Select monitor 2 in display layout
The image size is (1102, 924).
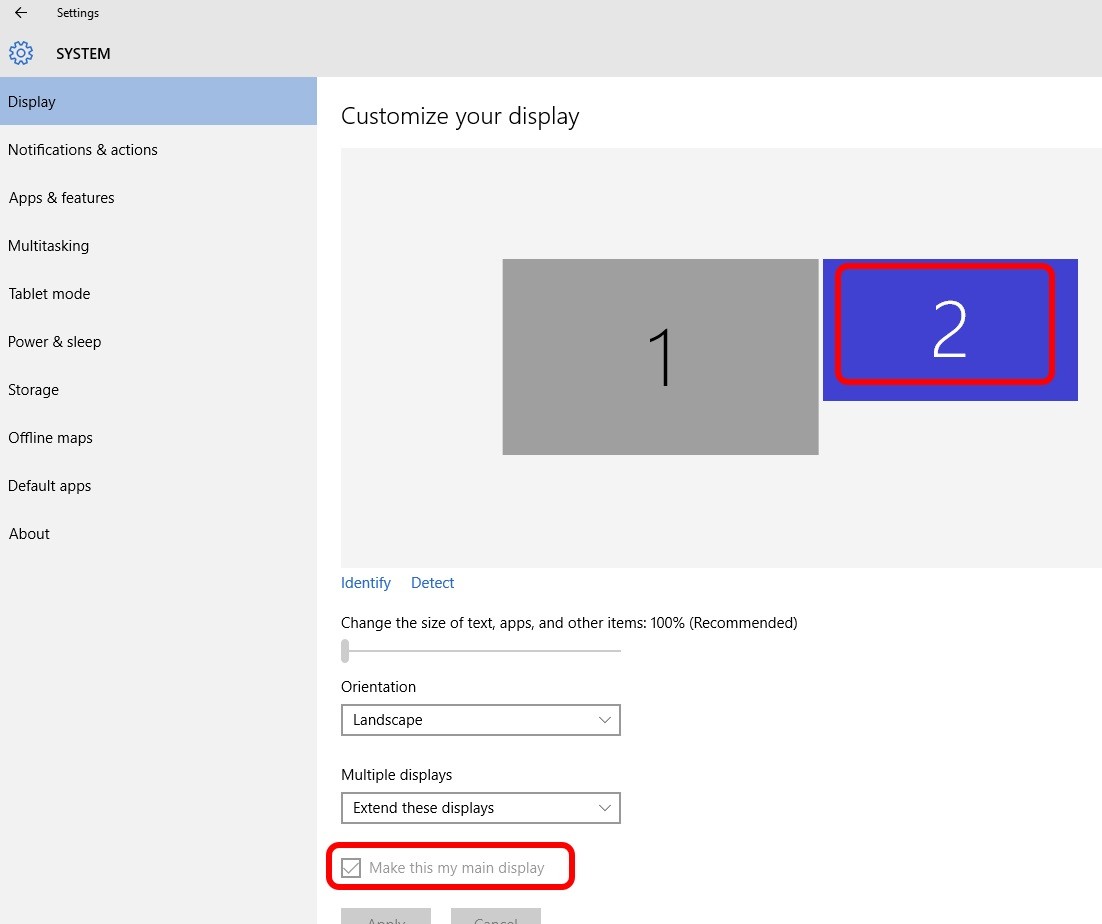coord(949,329)
